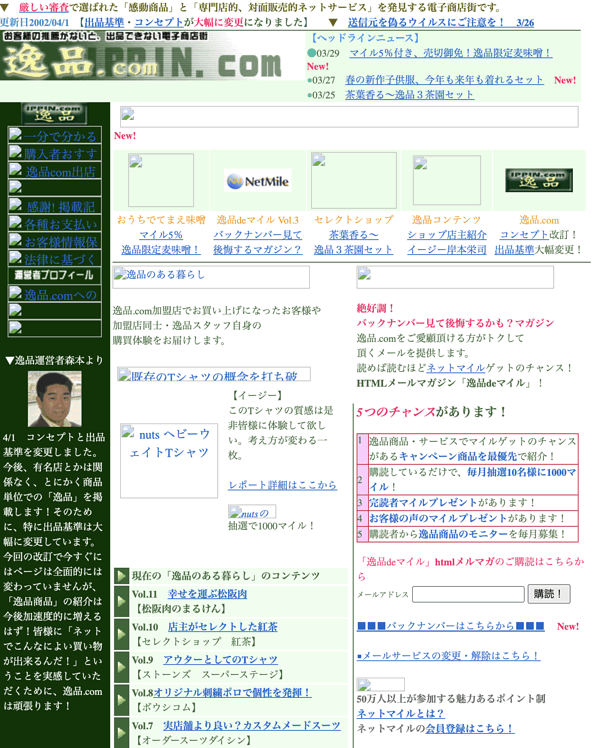Open the NetMile logo image
Screen dimensions: 600x748
pos(258,181)
